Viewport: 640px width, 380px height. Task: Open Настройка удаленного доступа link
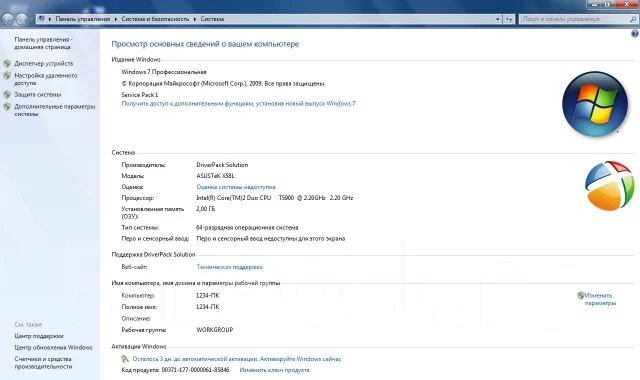coord(46,79)
